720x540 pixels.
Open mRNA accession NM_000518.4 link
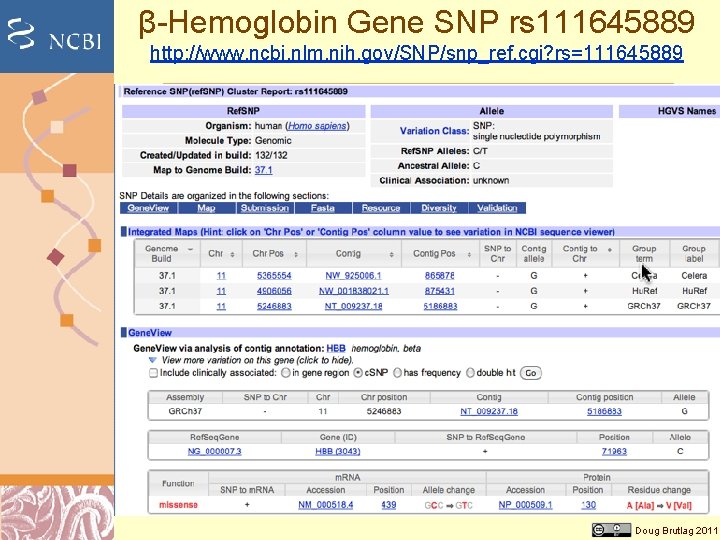(326, 505)
